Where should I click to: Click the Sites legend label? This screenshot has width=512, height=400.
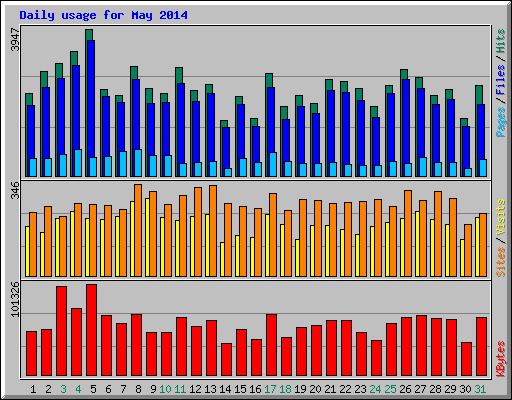(x=501, y=262)
